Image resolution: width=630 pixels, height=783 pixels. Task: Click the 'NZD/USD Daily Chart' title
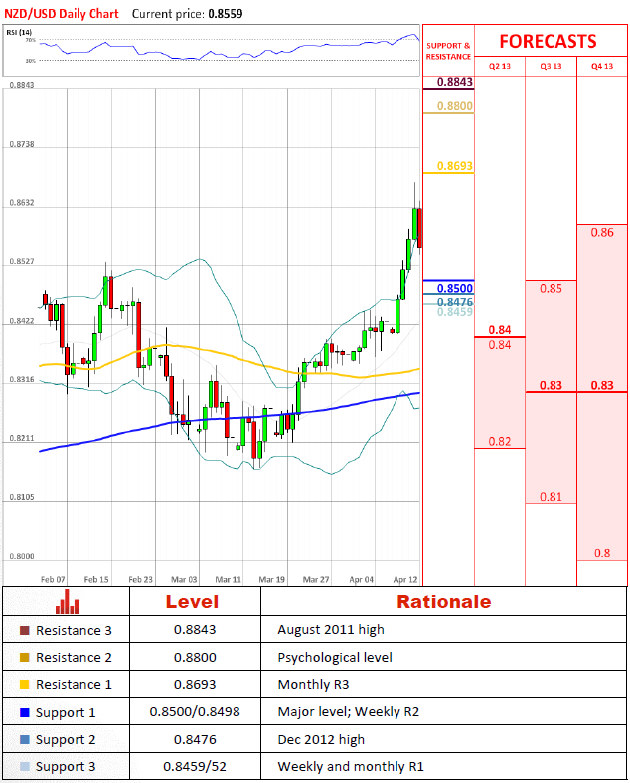pos(61,13)
